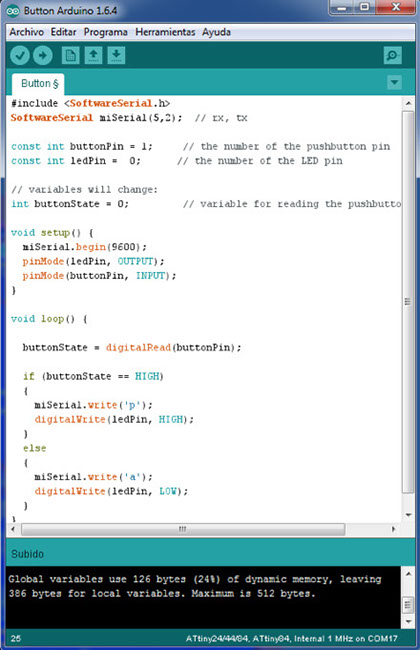
Task: Save sketch with the down-arrow icon
Action: point(117,55)
